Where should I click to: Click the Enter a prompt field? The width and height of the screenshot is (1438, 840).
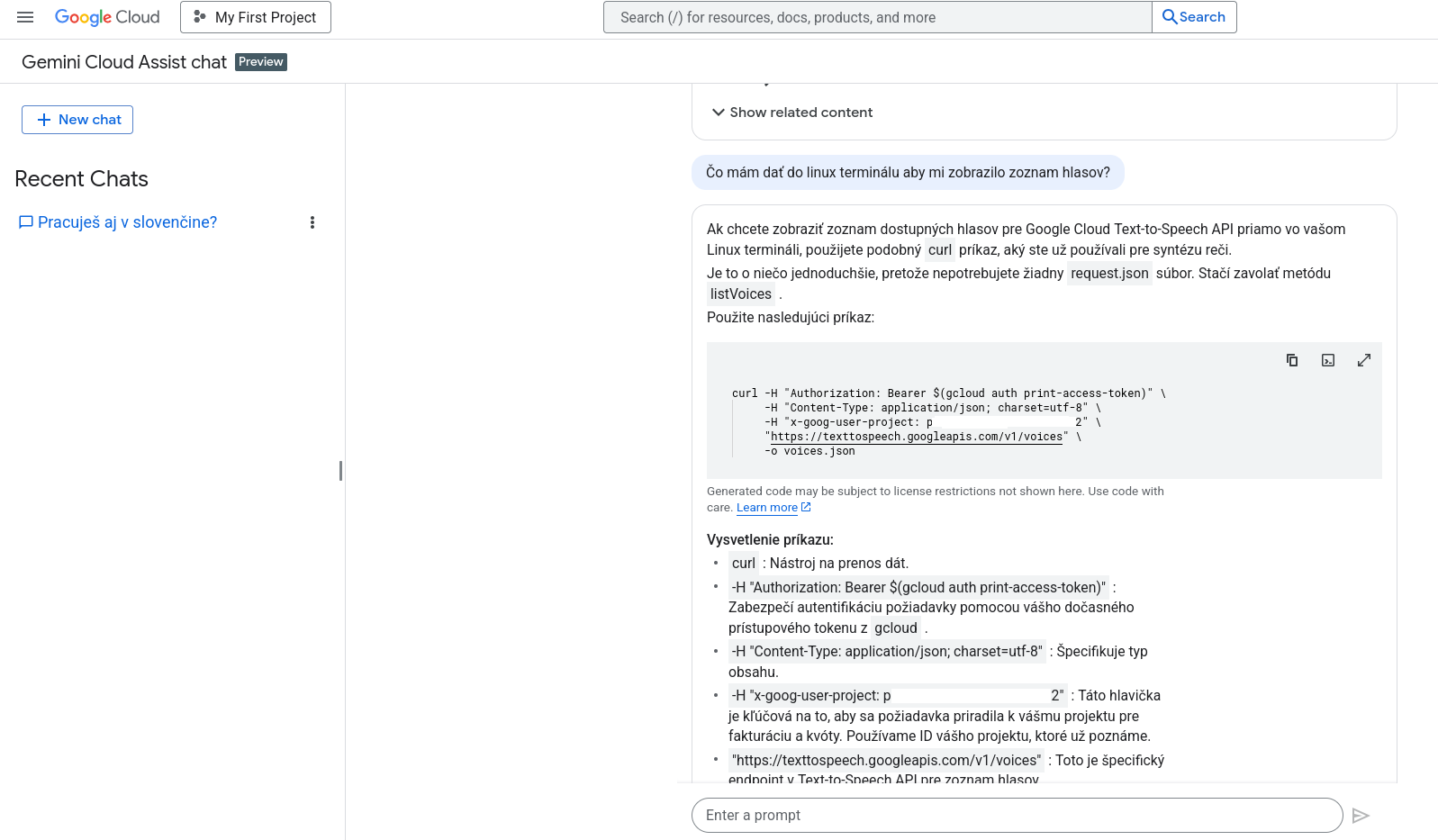coord(1017,816)
